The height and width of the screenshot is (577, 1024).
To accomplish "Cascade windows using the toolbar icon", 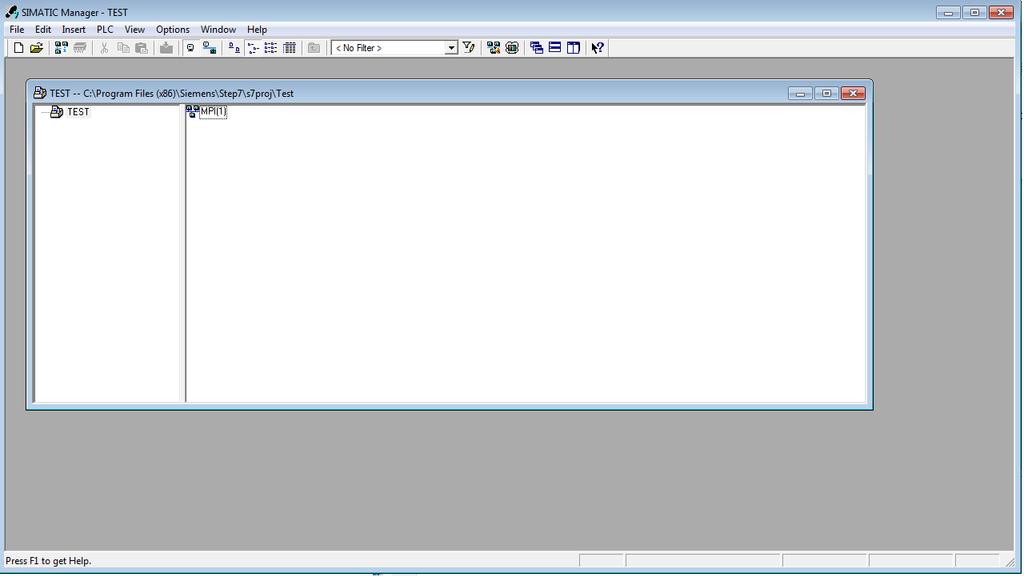I will coord(536,48).
